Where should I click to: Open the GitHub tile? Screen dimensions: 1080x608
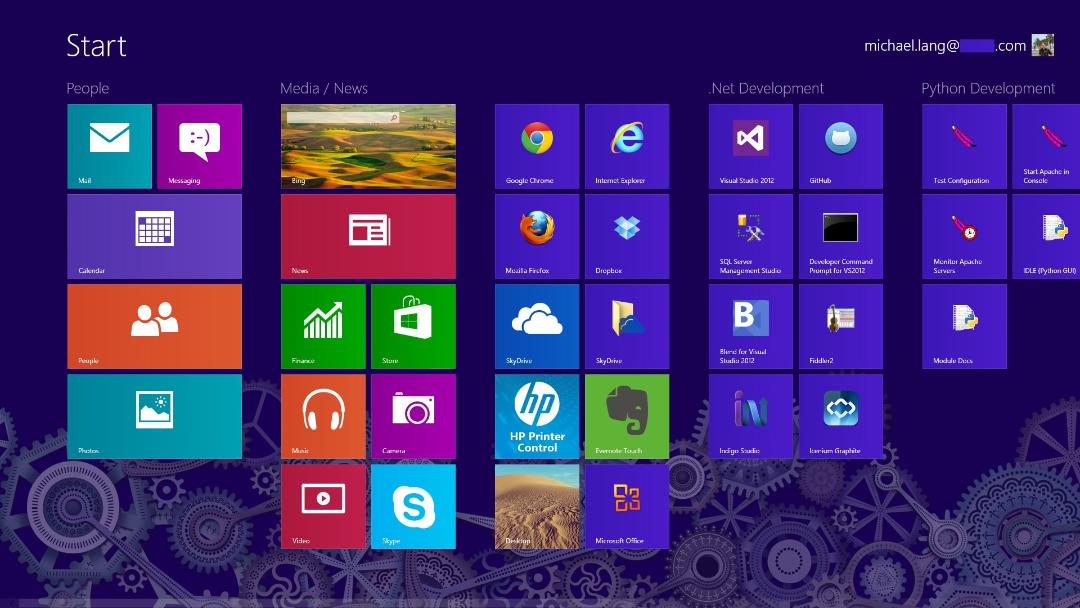[841, 146]
